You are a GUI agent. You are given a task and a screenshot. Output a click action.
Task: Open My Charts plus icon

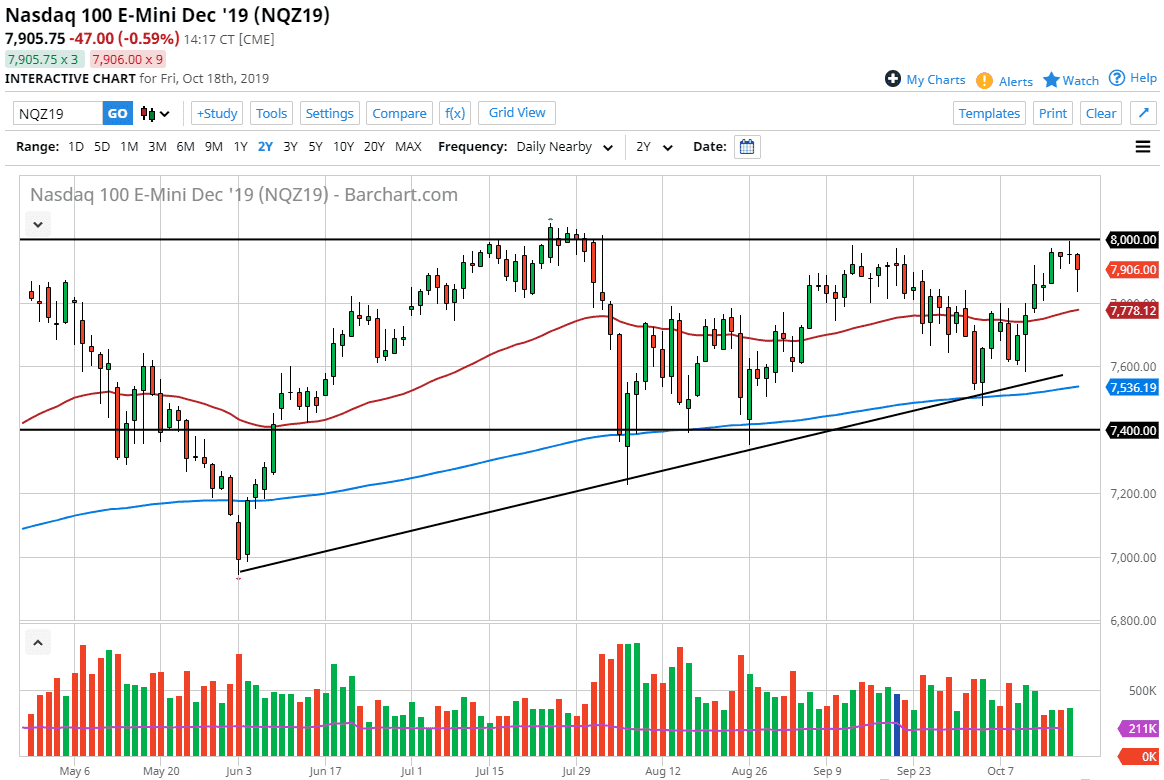[x=893, y=79]
